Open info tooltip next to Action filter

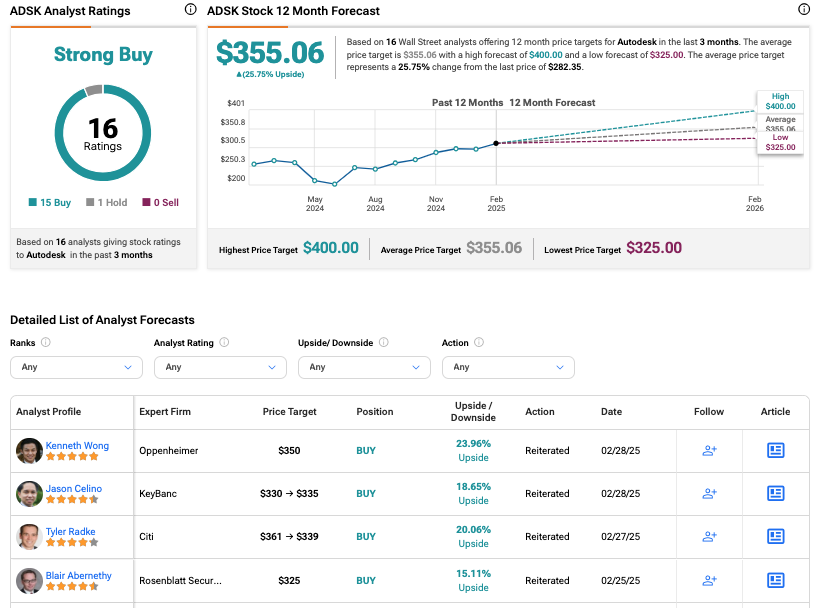(479, 342)
